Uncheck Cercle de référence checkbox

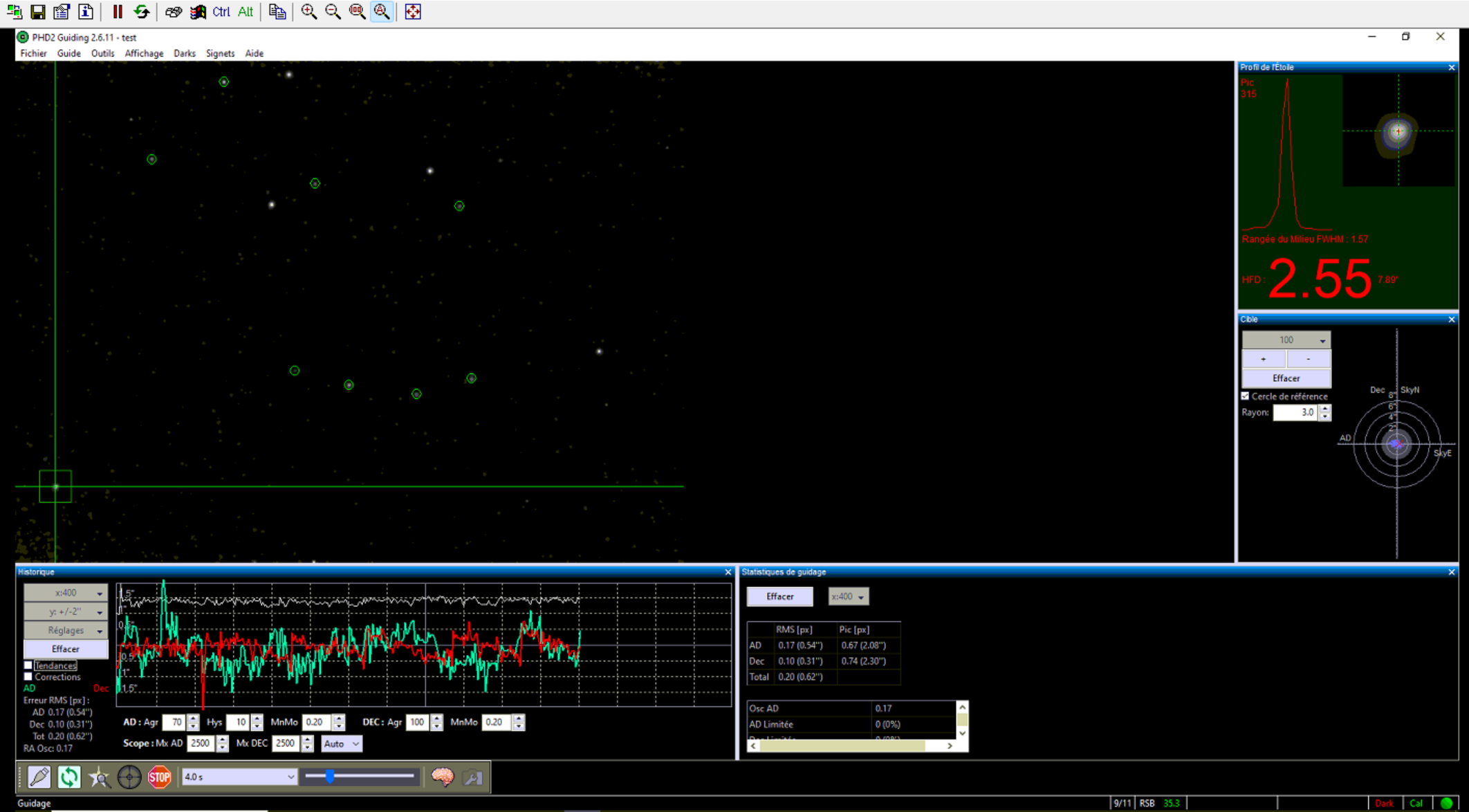[x=1246, y=396]
